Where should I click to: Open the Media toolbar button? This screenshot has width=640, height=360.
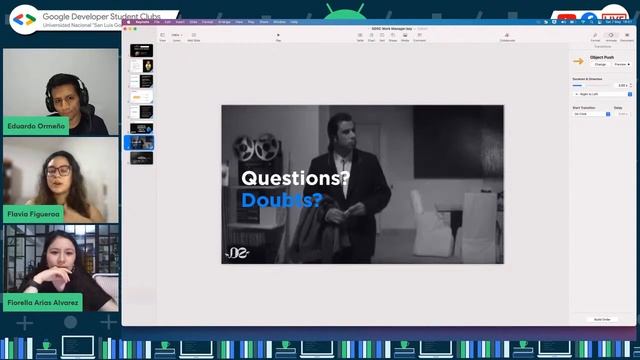point(405,37)
